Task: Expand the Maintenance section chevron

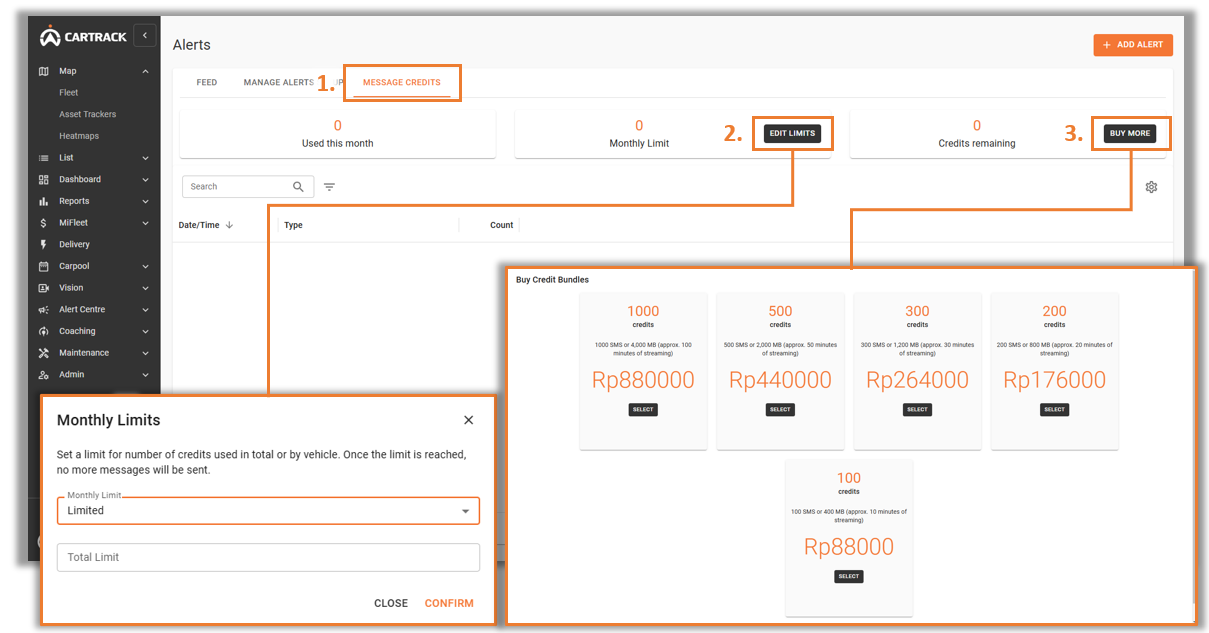Action: [x=145, y=353]
